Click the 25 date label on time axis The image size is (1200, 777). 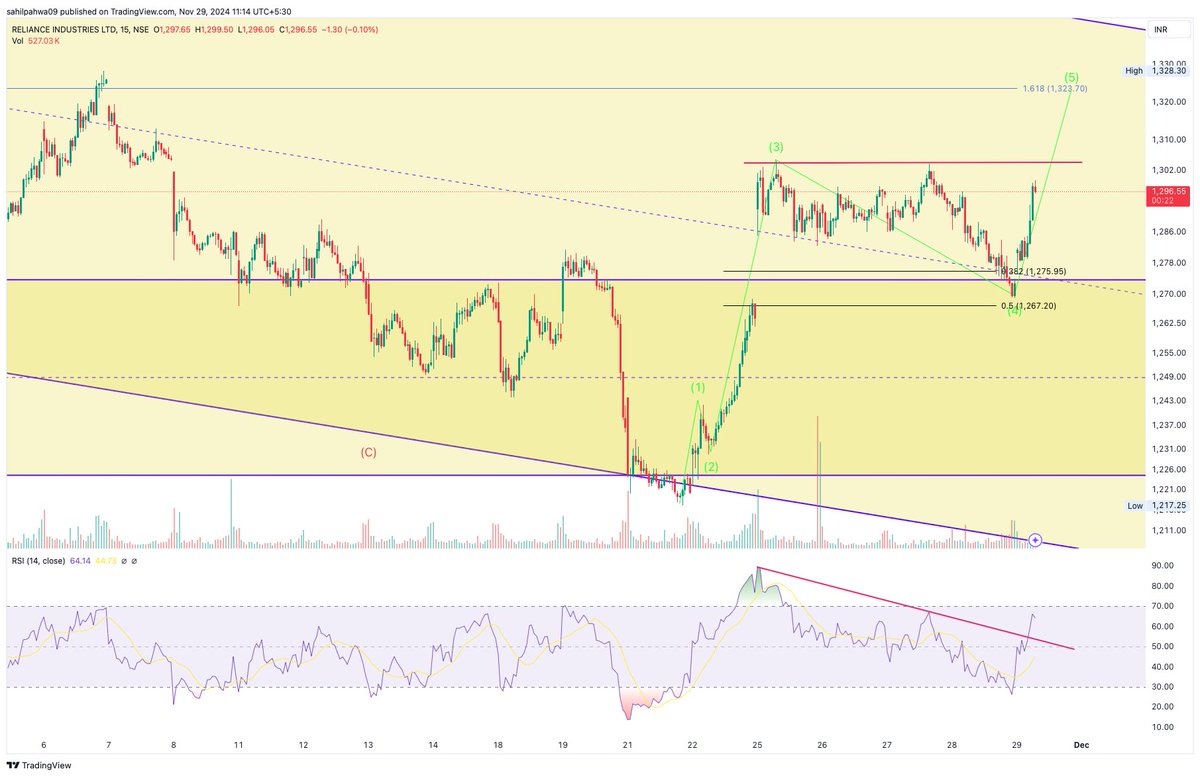757,745
